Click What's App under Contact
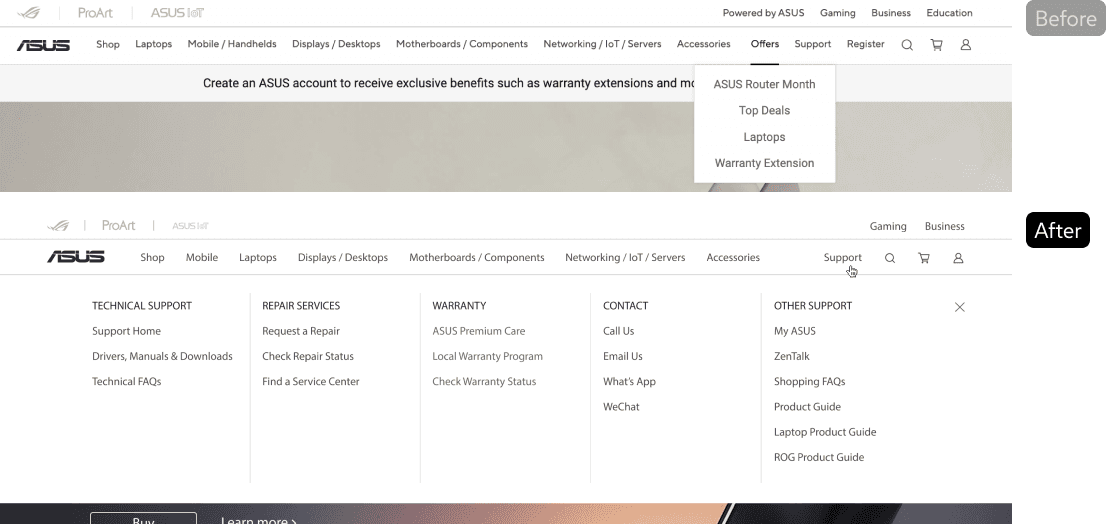The image size is (1106, 524). pyautogui.click(x=629, y=382)
